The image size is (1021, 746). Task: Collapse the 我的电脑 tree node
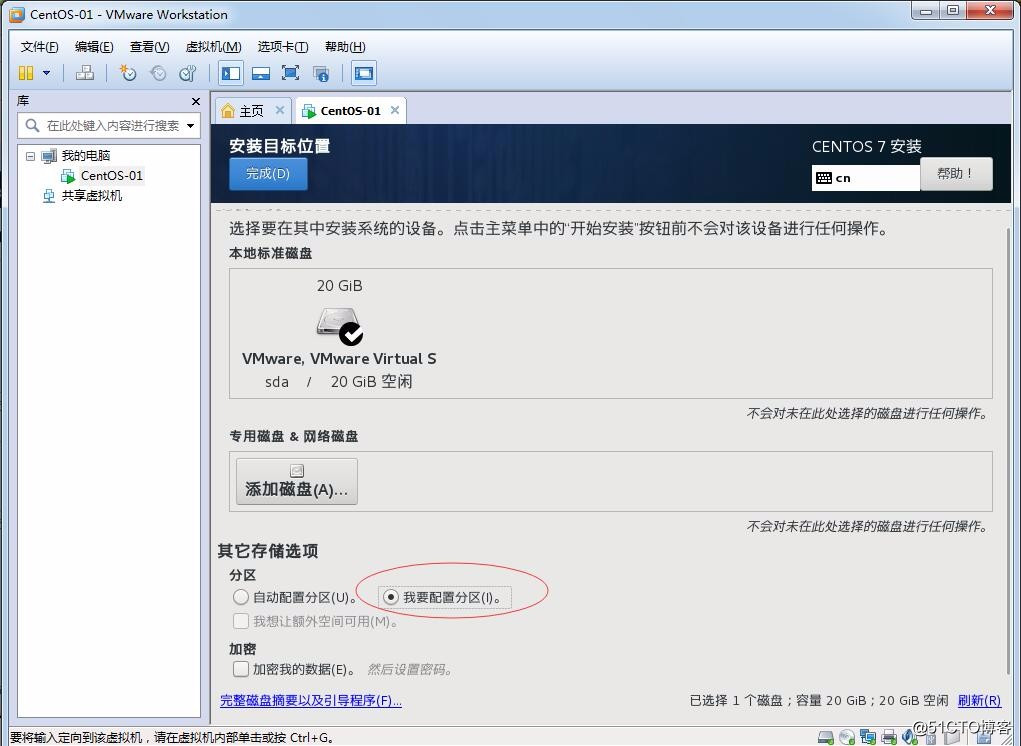click(30, 156)
